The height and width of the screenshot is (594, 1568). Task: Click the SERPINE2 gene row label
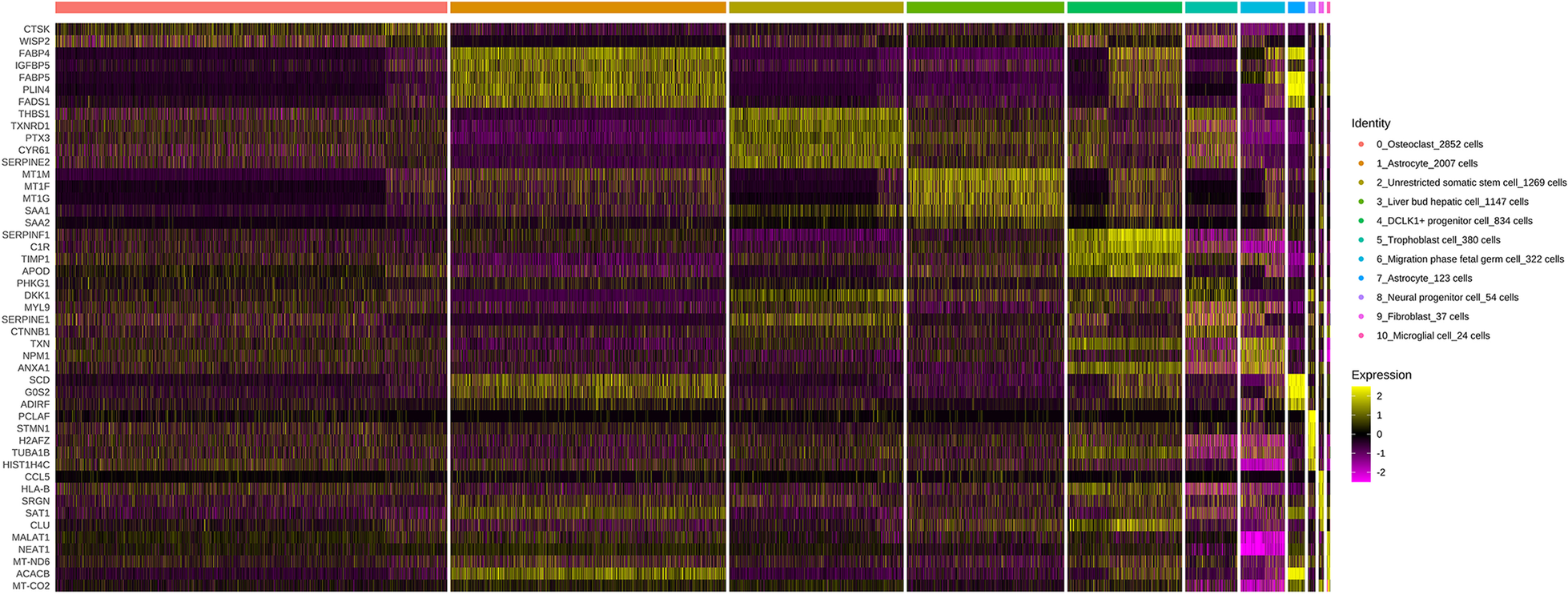click(26, 163)
